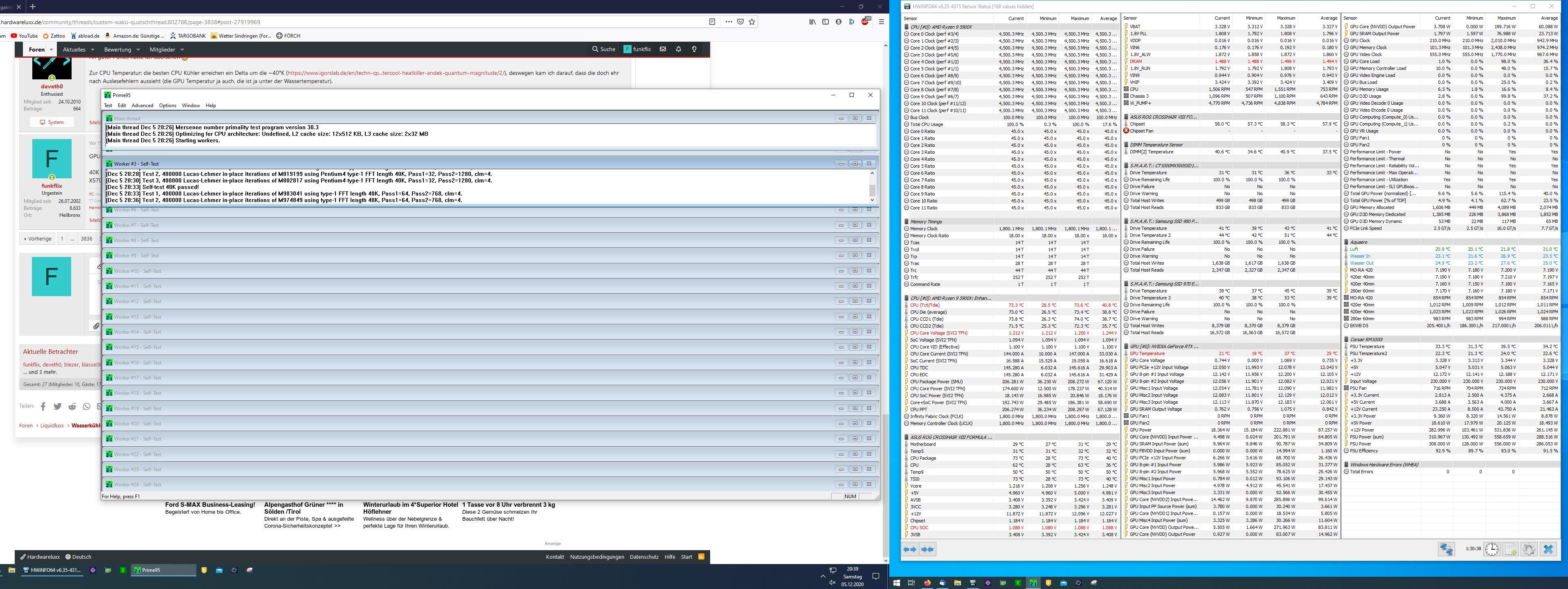Click HWiNFO expand columns arrows button
Screen dimensions: 1568x589
[x=910, y=549]
